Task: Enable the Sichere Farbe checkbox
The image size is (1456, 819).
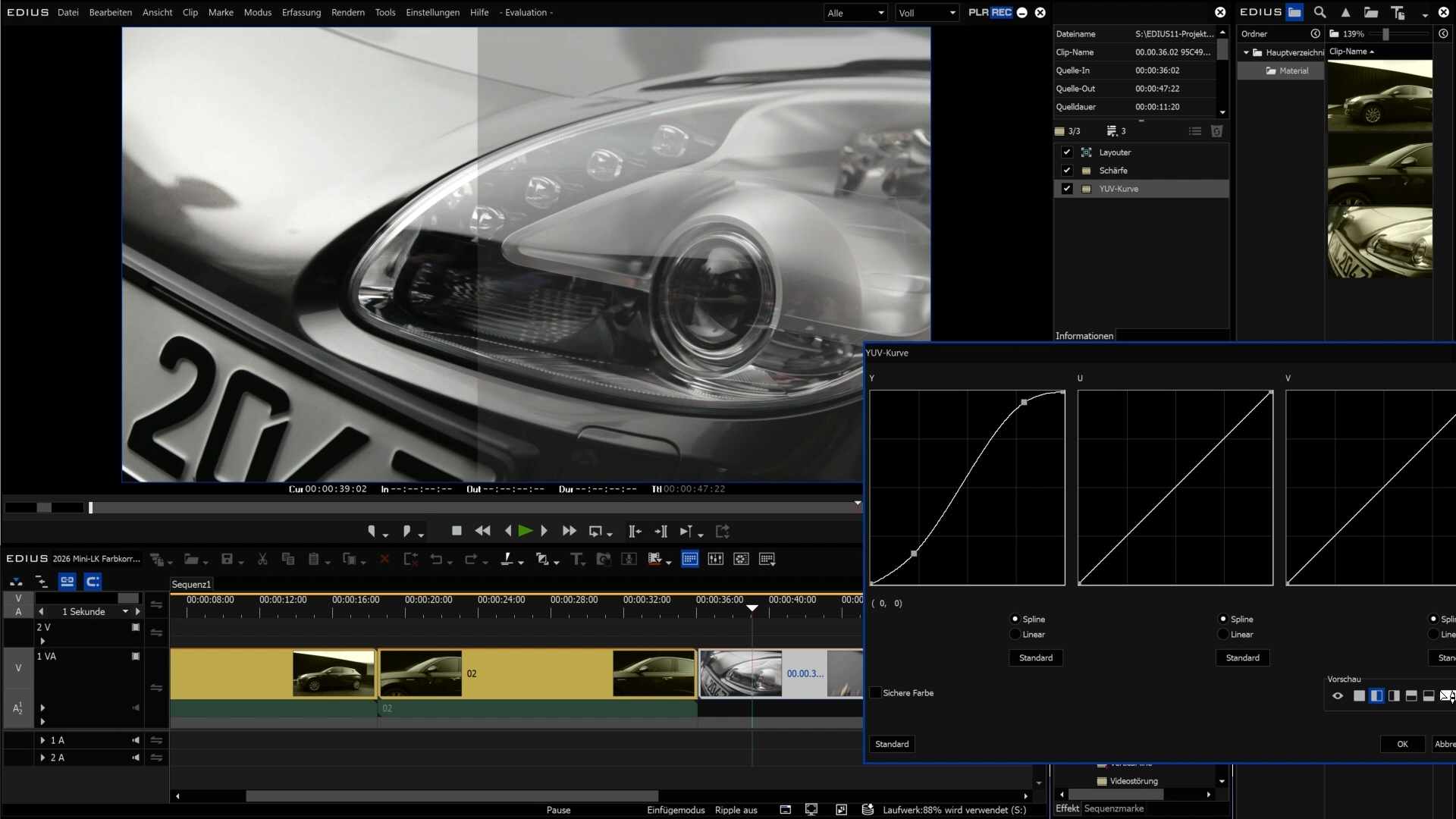Action: coord(876,693)
